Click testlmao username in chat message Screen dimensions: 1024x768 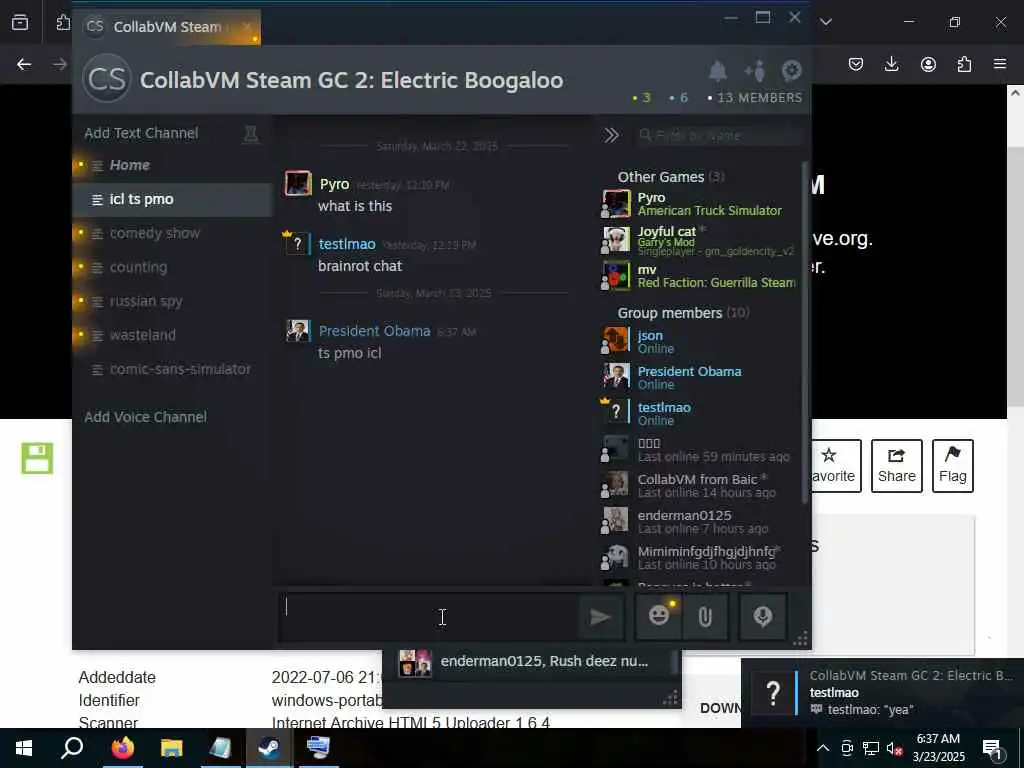pos(347,244)
